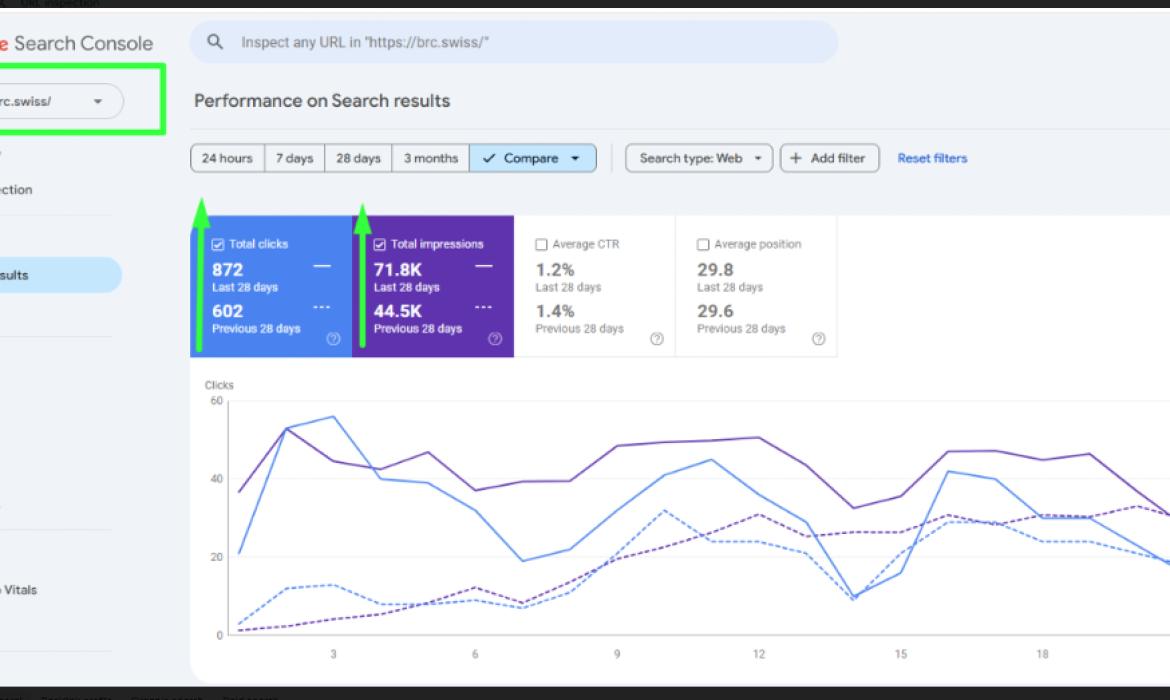1170x700 pixels.
Task: Click the Reset filters link
Action: (x=931, y=157)
